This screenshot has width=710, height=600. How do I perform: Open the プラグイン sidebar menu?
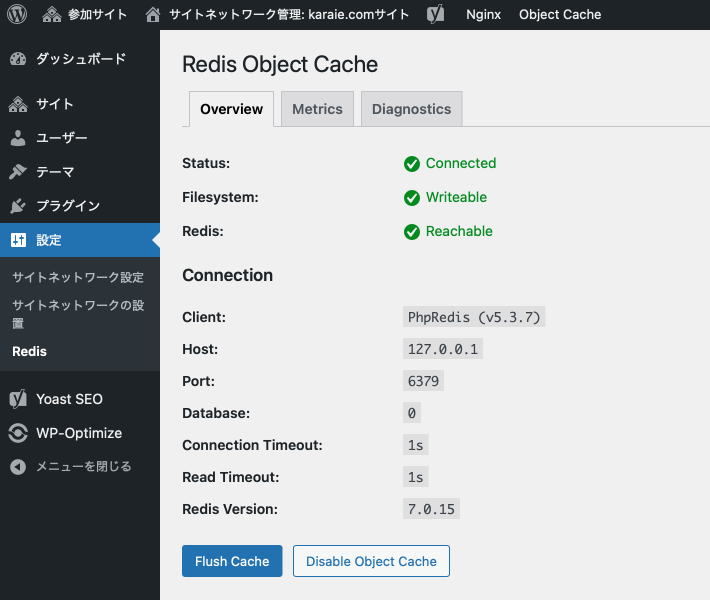pos(80,206)
